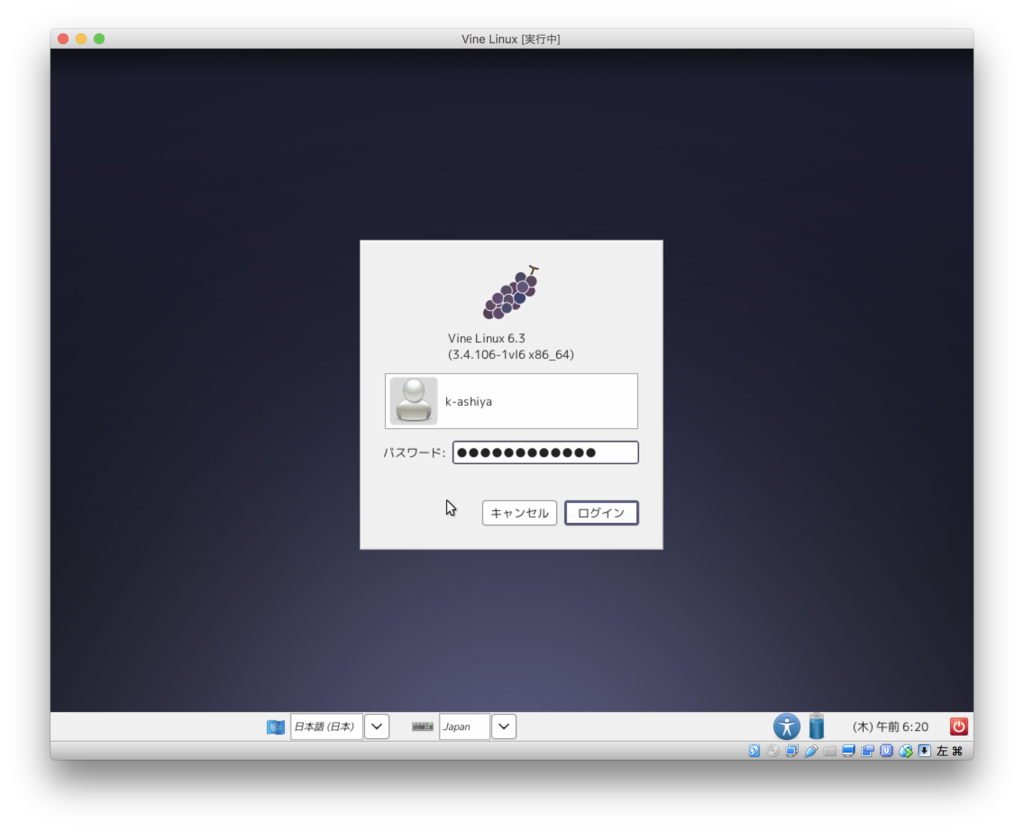This screenshot has width=1024, height=832.
Task: Close the Vine Linux VM window
Action: pyautogui.click(x=63, y=39)
